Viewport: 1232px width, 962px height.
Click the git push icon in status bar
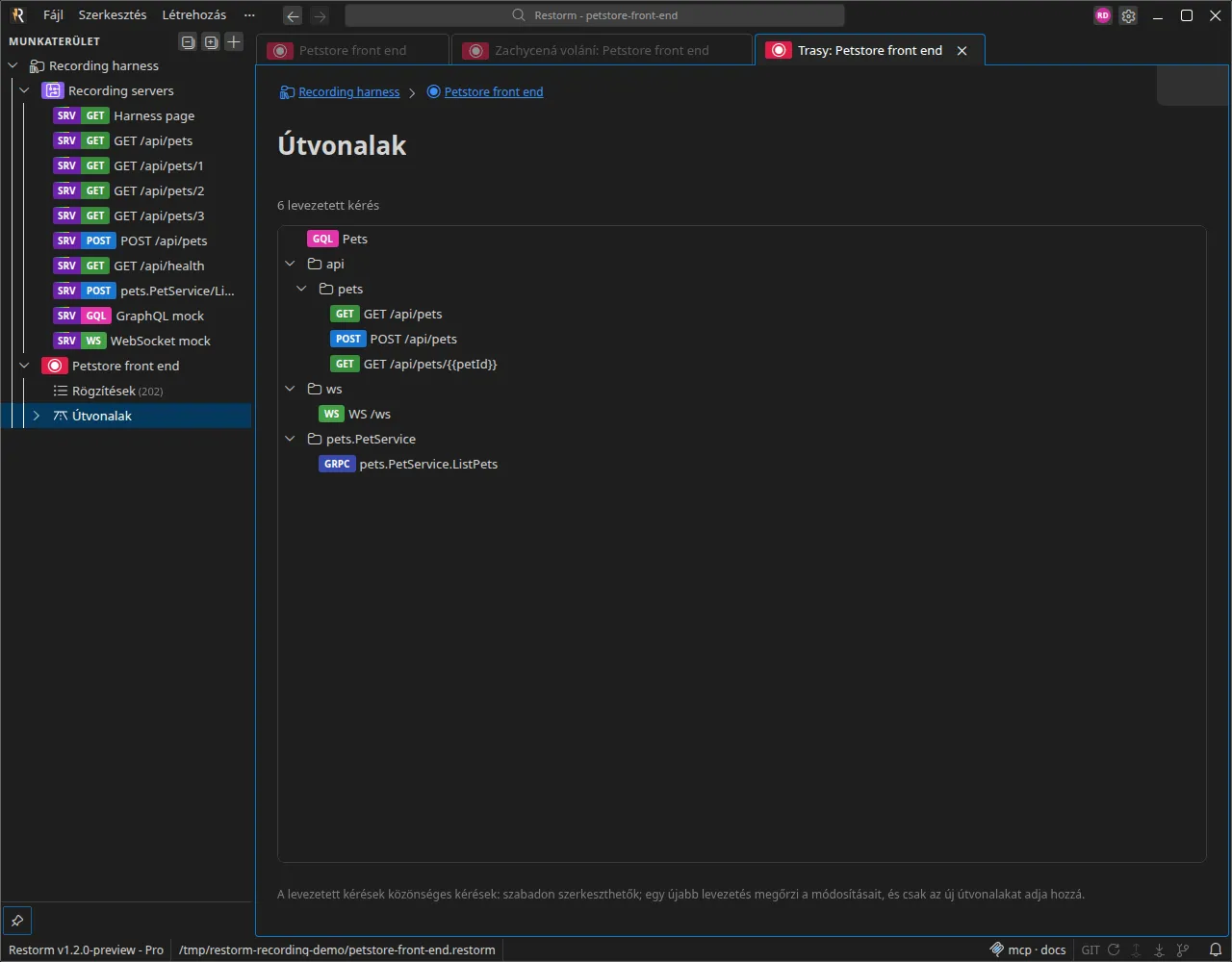pyautogui.click(x=1137, y=949)
